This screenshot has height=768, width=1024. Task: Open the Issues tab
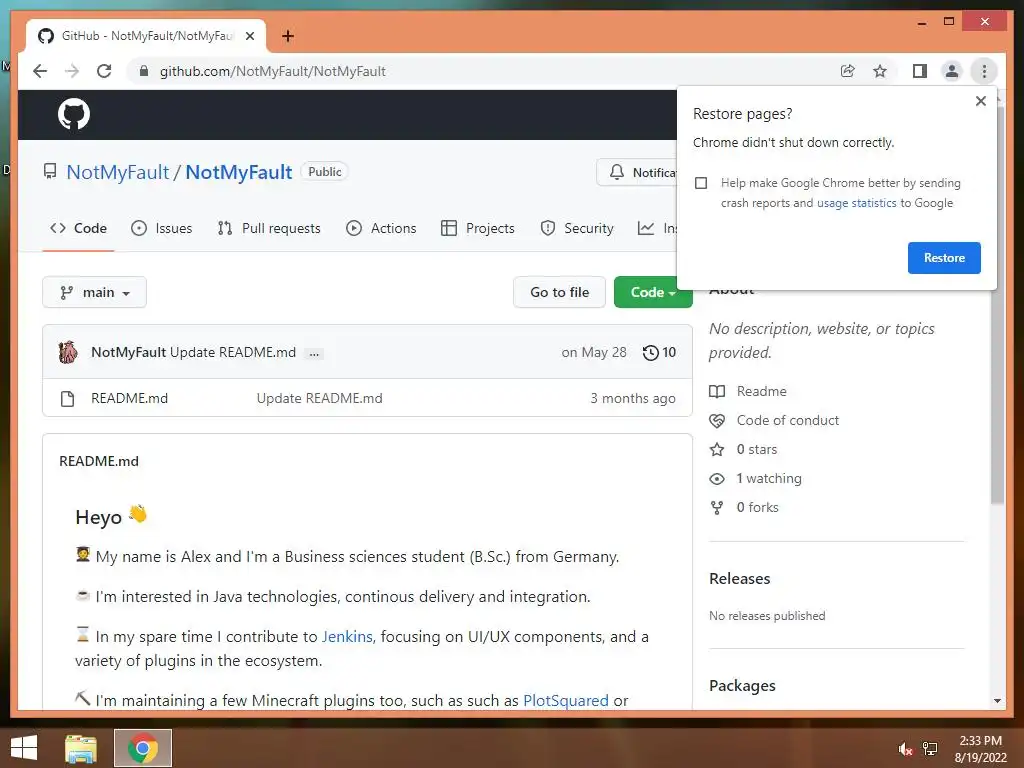tap(162, 229)
